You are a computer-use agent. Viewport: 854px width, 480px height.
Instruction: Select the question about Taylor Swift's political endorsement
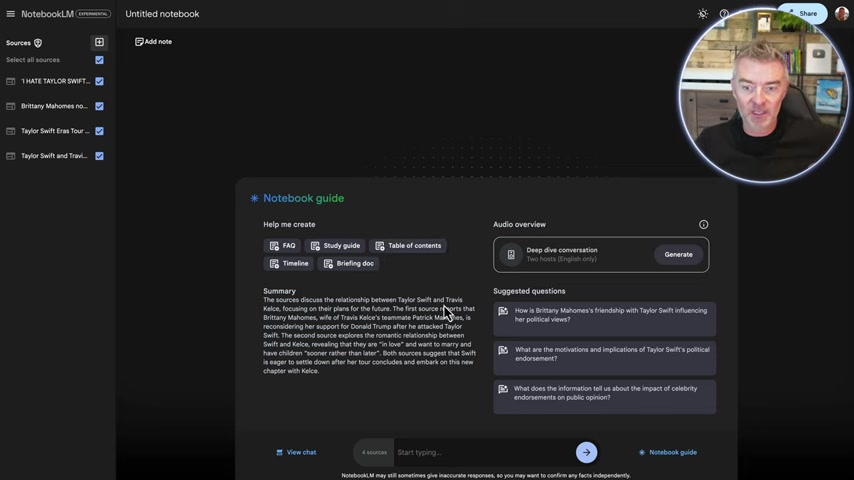click(605, 358)
